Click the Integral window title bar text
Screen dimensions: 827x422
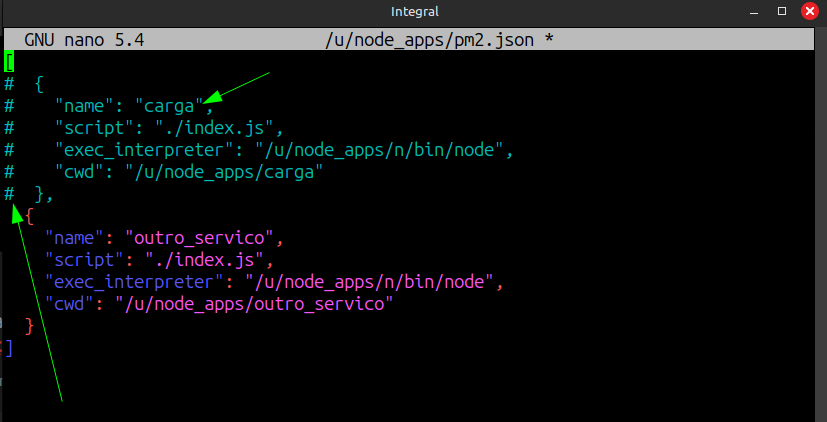click(x=412, y=12)
